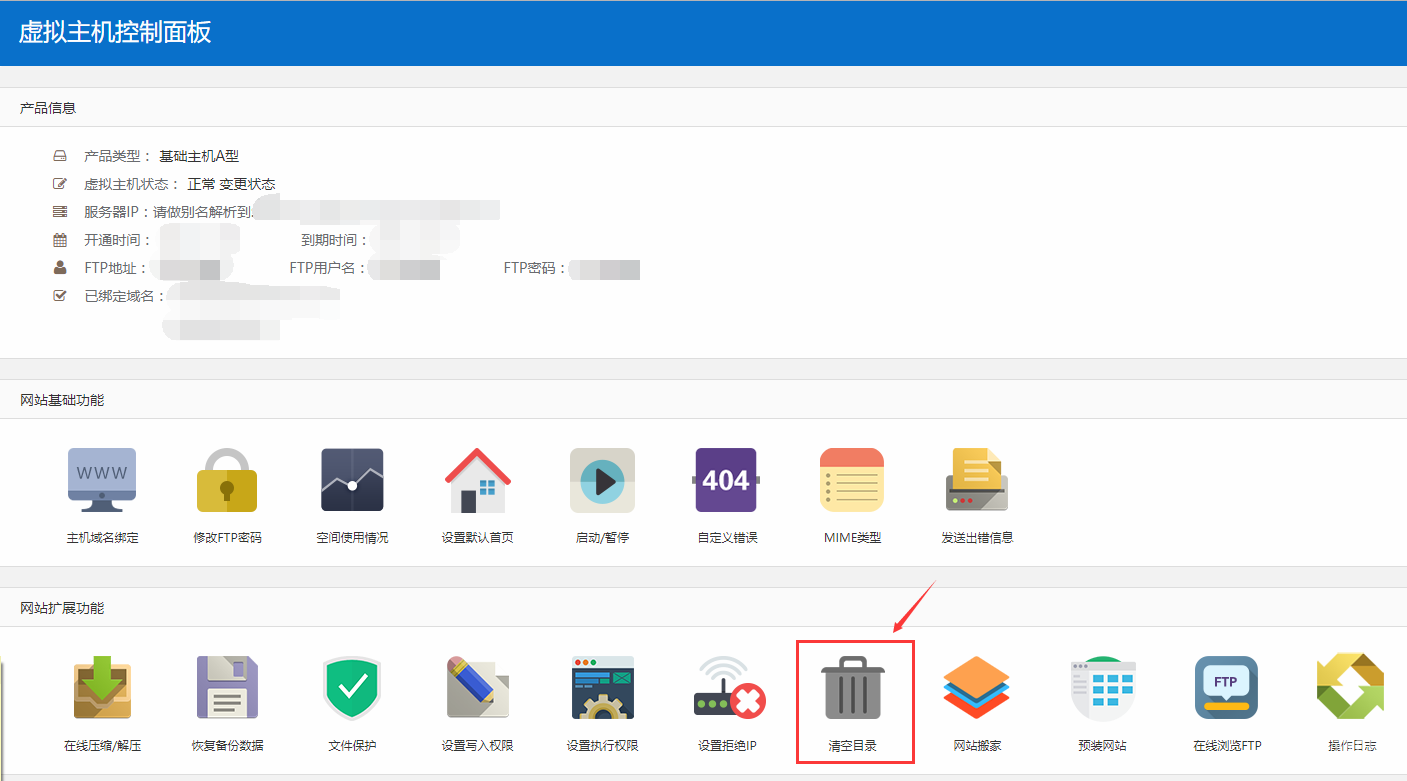This screenshot has width=1407, height=781.
Task: Select the 设置写入权限 pencil icon
Action: 477,688
